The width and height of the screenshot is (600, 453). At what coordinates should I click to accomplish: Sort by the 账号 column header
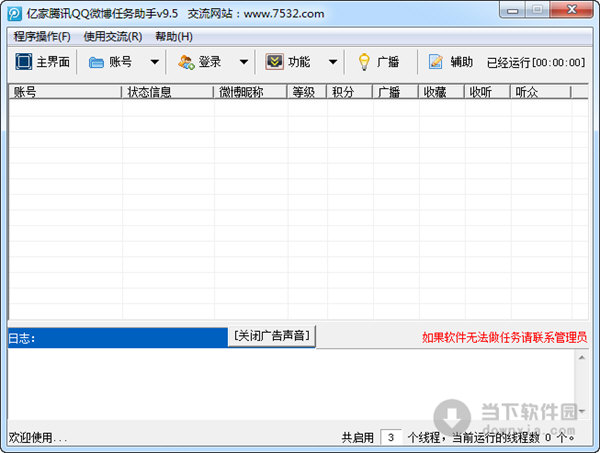65,92
